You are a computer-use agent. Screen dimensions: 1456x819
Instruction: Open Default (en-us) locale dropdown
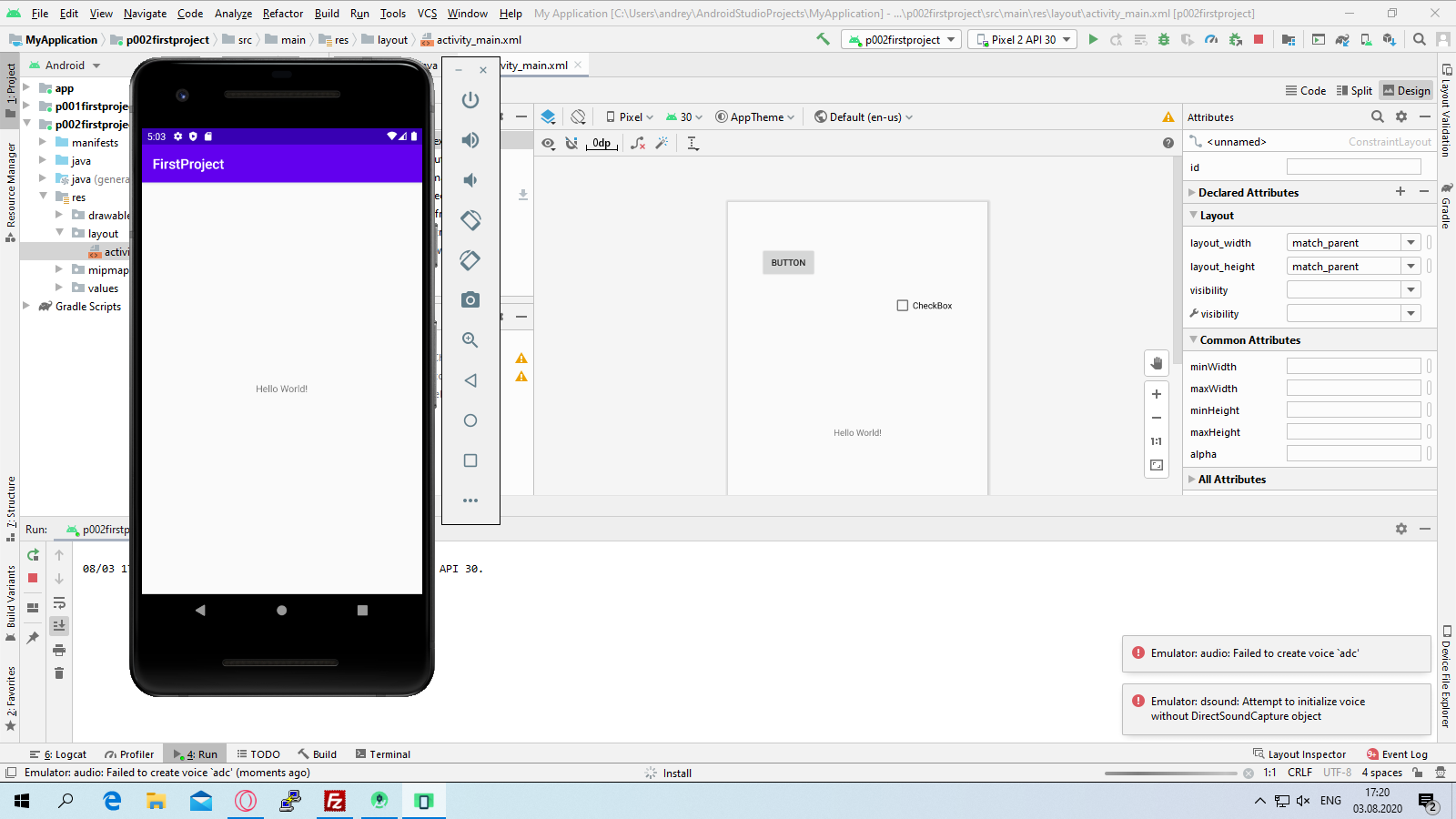pos(864,116)
